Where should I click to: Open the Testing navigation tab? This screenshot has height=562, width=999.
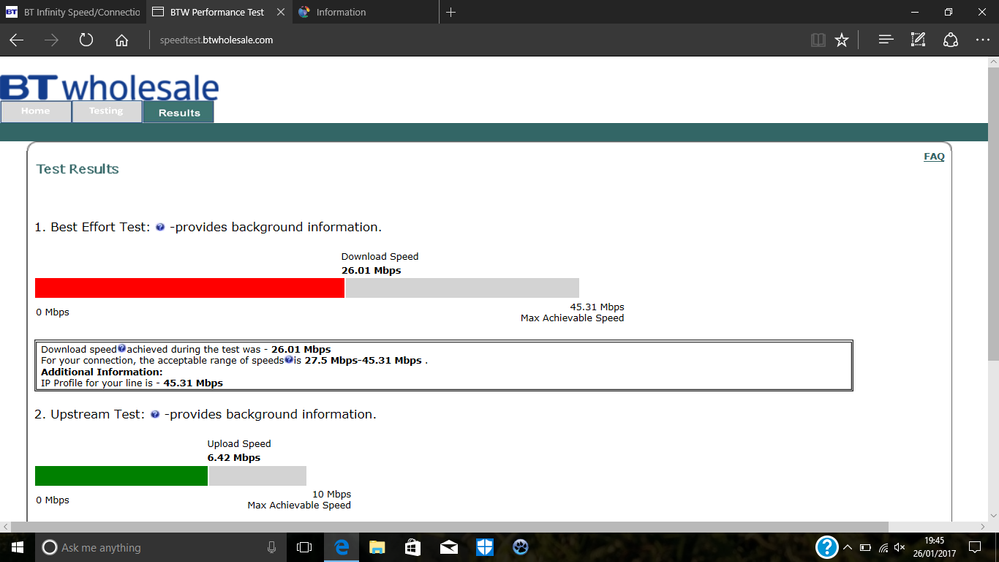106,111
